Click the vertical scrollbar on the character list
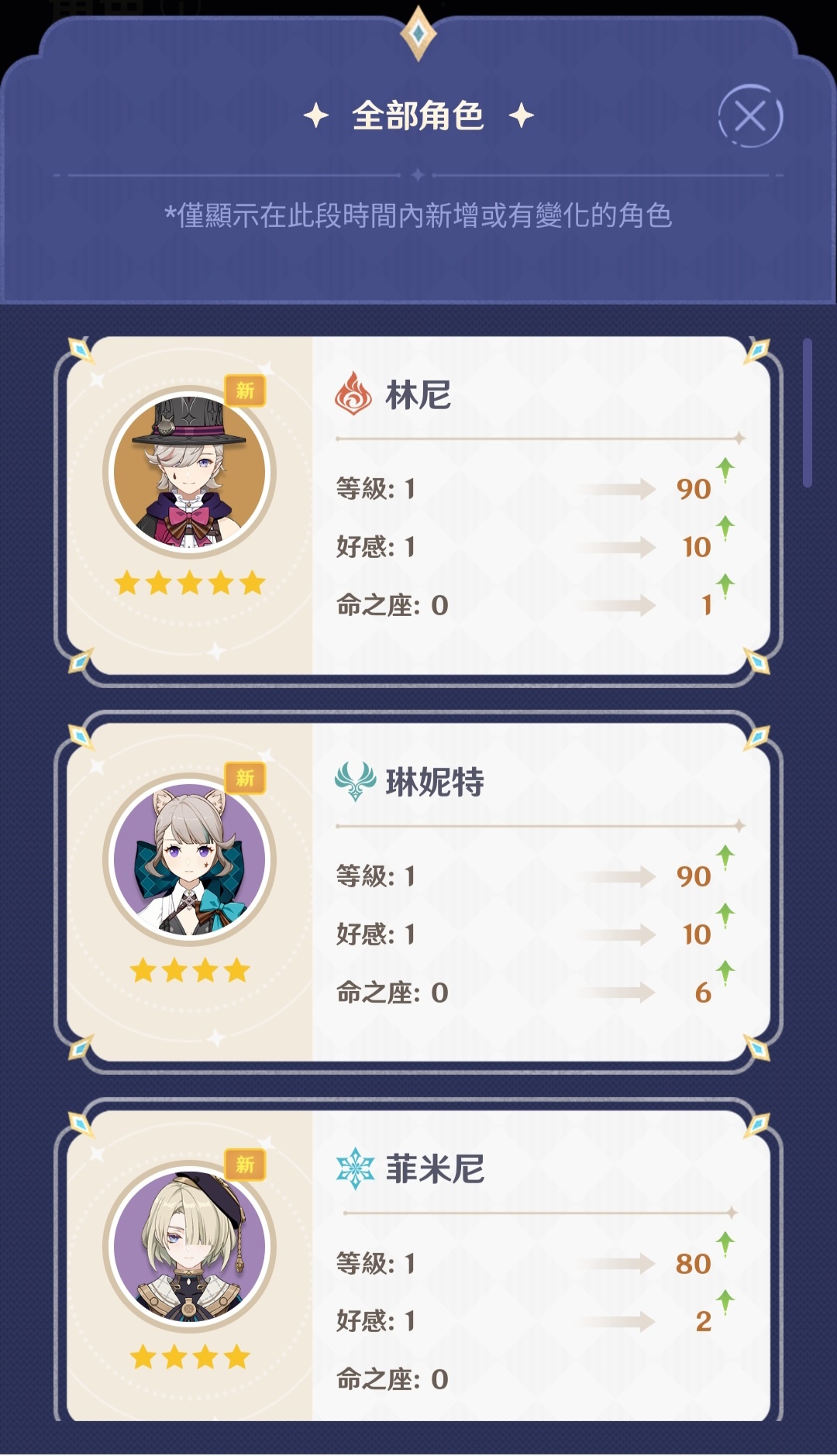Viewport: 837px width, 1456px height. pyautogui.click(x=808, y=412)
